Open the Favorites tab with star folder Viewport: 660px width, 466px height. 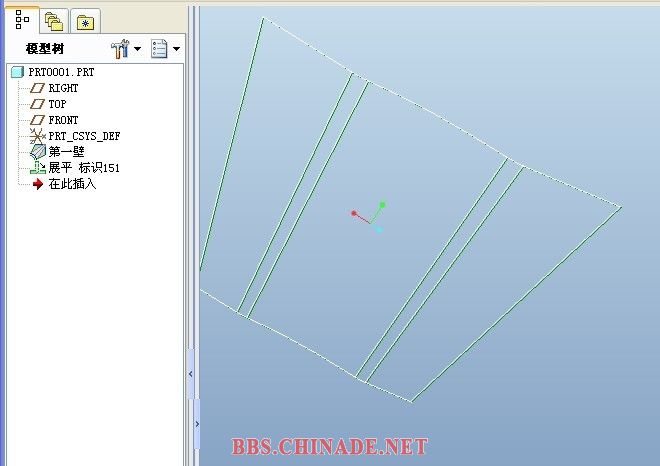(86, 21)
